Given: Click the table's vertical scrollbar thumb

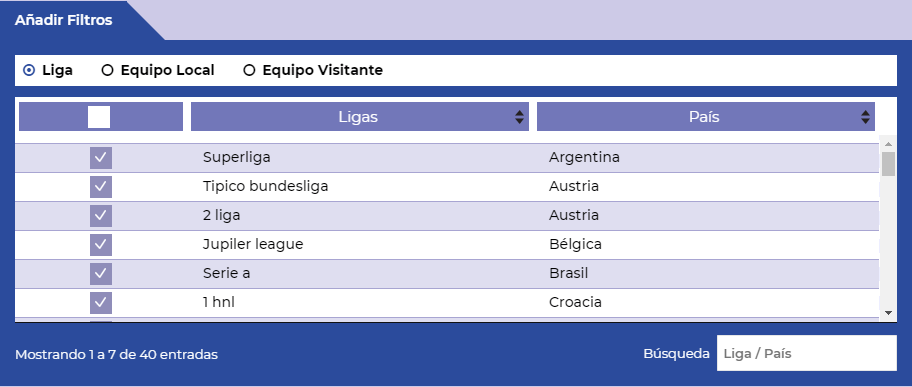Looking at the screenshot, I should 888,164.
